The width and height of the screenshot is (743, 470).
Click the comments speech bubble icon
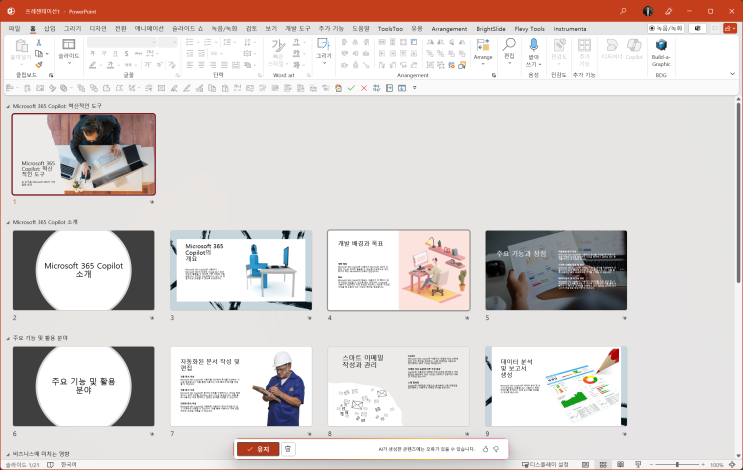coord(715,28)
